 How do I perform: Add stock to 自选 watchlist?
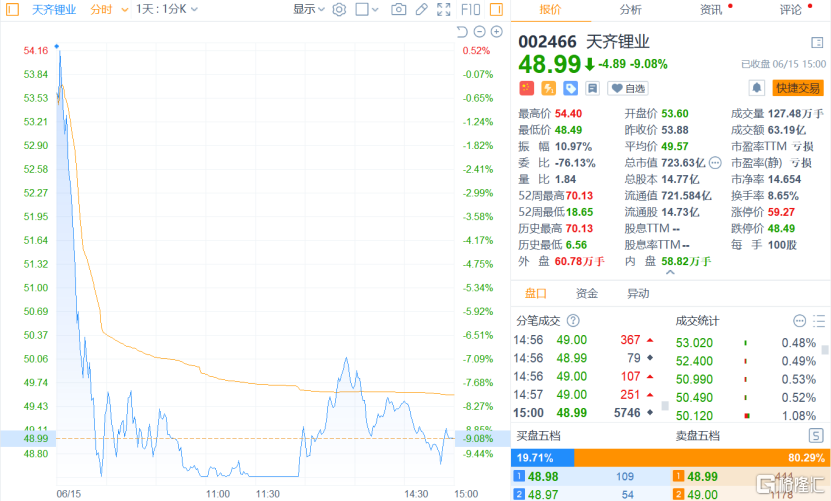tap(628, 88)
